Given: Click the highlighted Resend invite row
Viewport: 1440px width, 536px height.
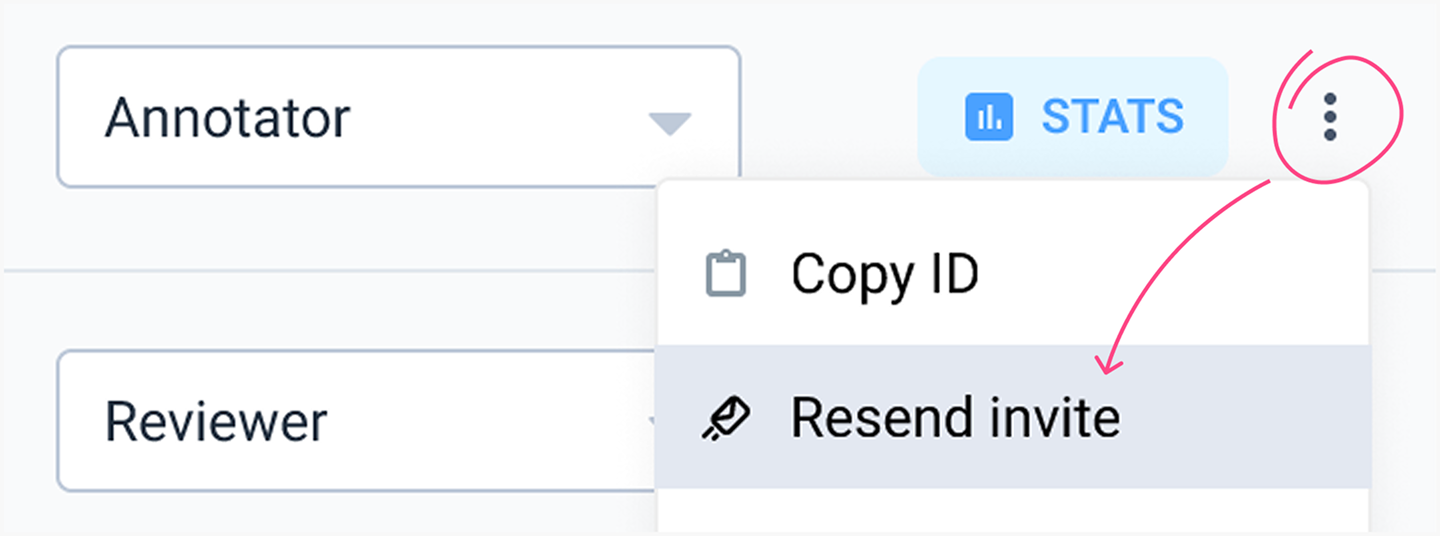Looking at the screenshot, I should (x=1010, y=418).
